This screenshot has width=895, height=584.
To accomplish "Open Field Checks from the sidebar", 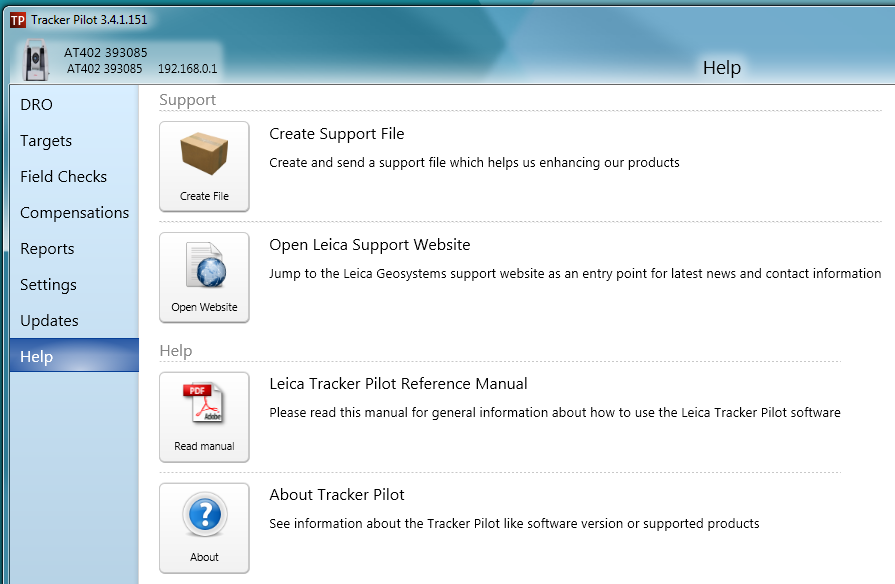I will click(x=63, y=176).
